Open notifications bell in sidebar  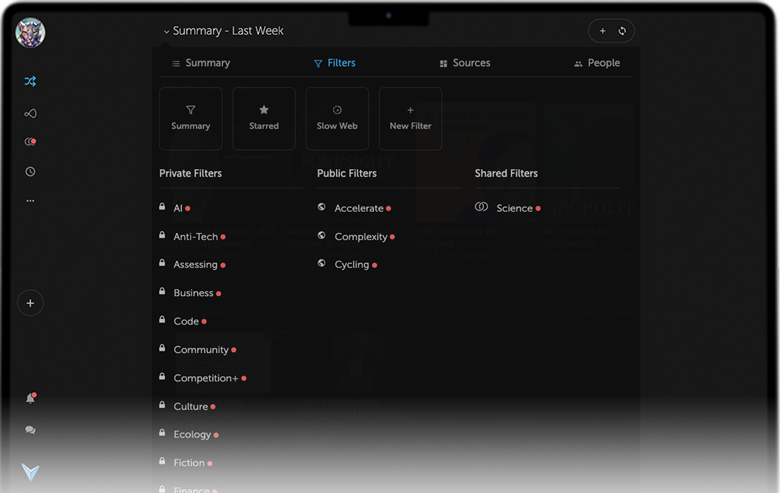coord(30,398)
